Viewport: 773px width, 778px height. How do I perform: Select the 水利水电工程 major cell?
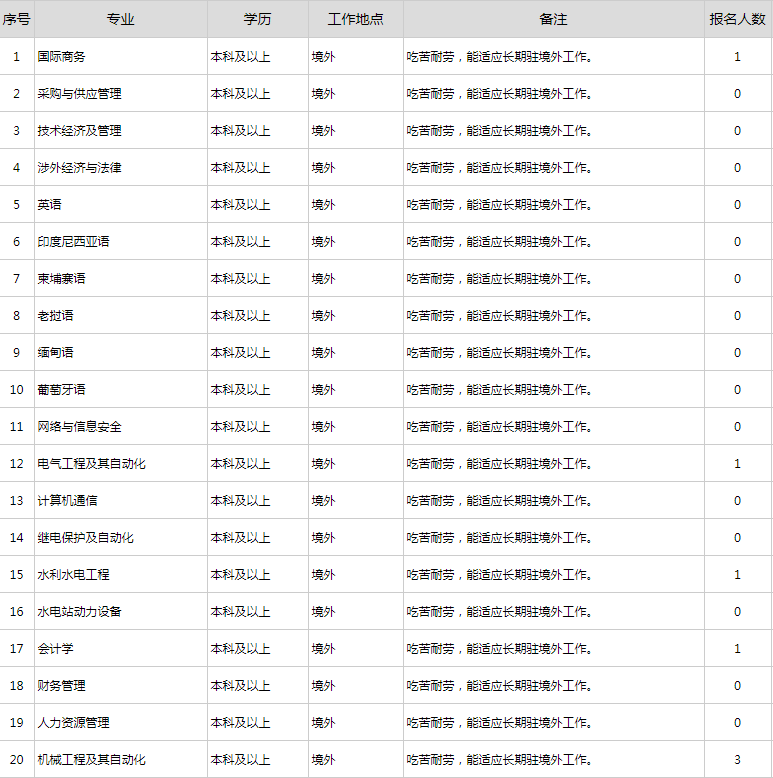[73, 575]
